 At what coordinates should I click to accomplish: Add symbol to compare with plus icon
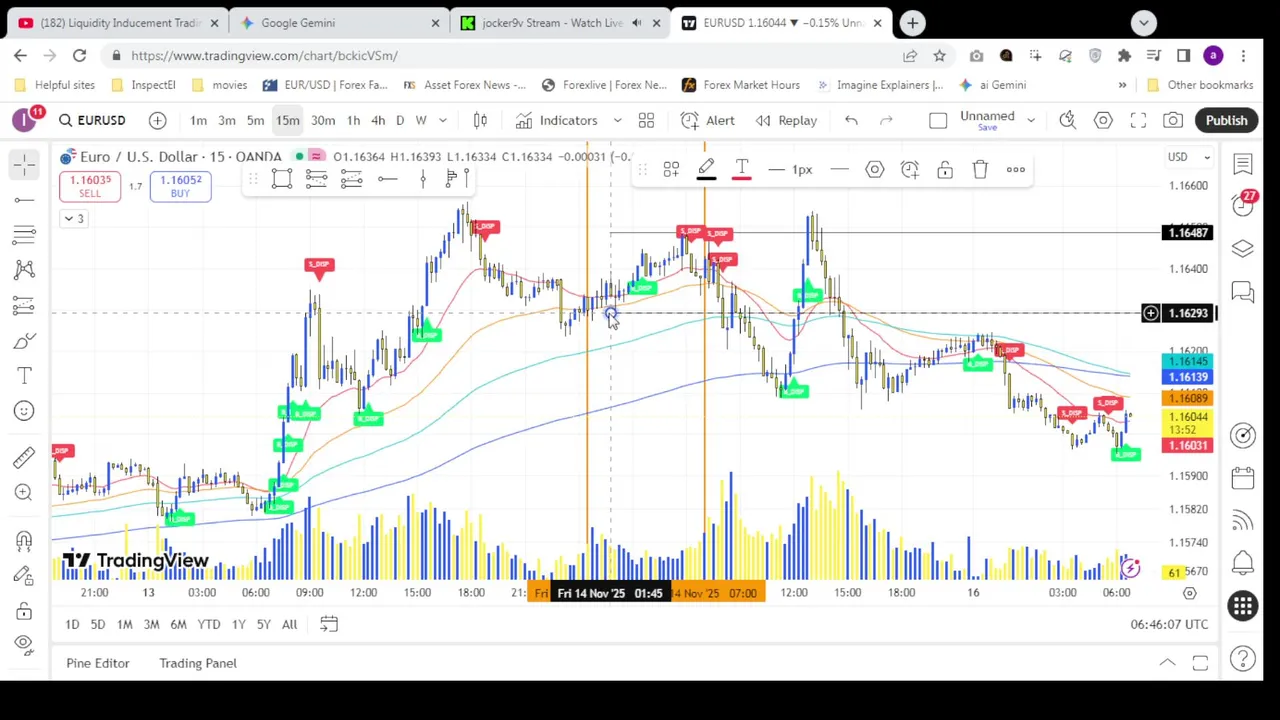(157, 120)
